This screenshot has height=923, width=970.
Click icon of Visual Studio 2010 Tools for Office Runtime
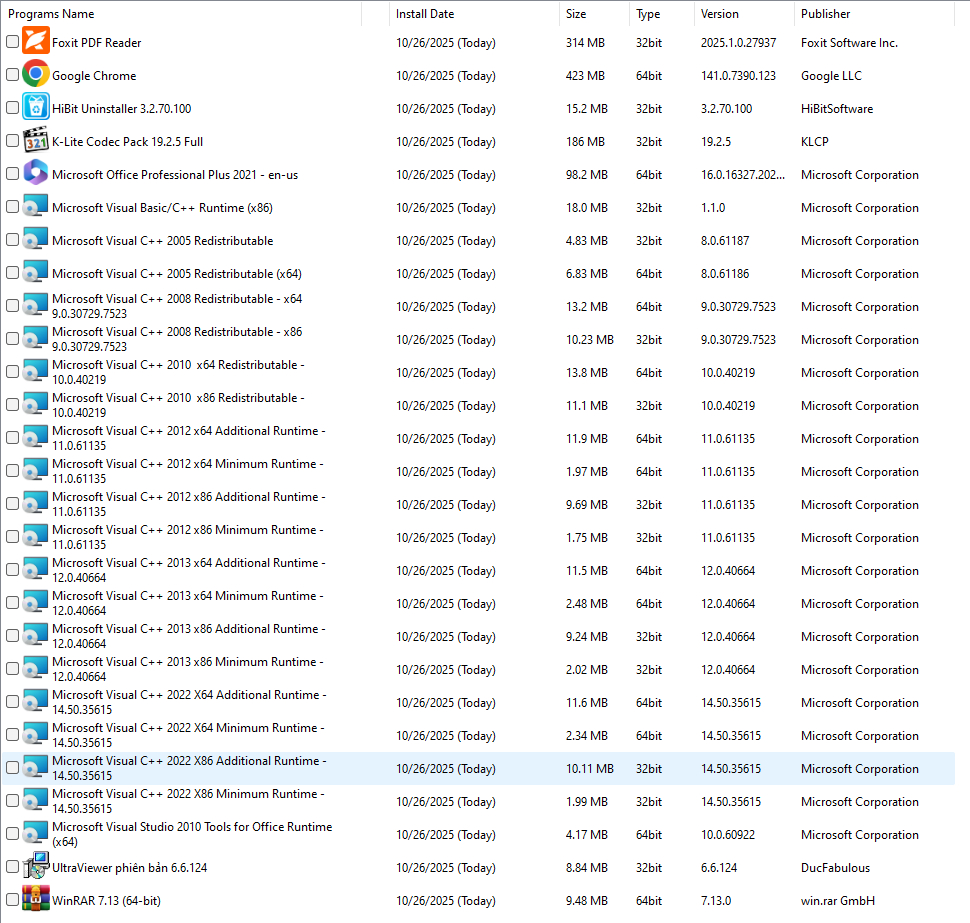tap(35, 833)
